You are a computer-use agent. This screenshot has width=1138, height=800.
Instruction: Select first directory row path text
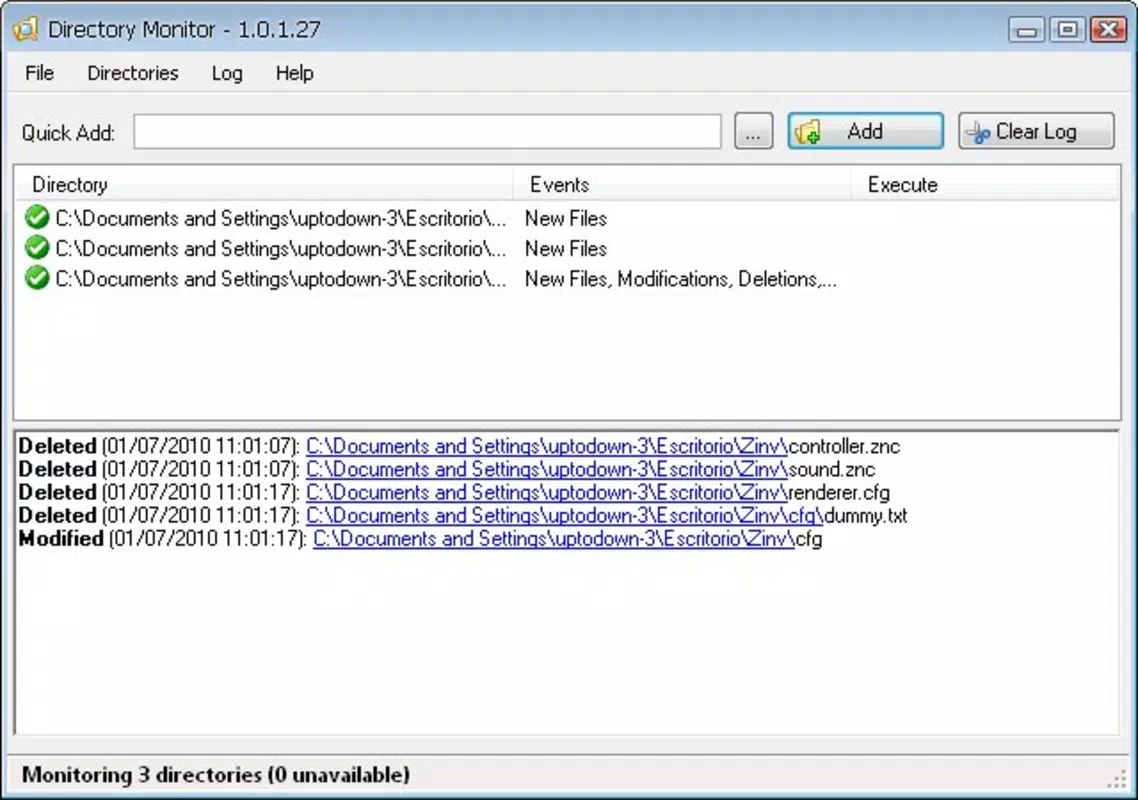(281, 219)
